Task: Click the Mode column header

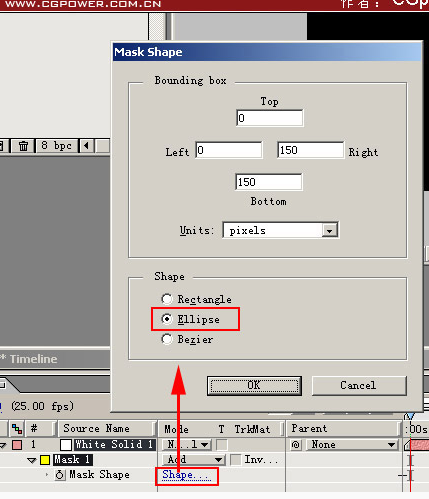Action: click(x=176, y=429)
